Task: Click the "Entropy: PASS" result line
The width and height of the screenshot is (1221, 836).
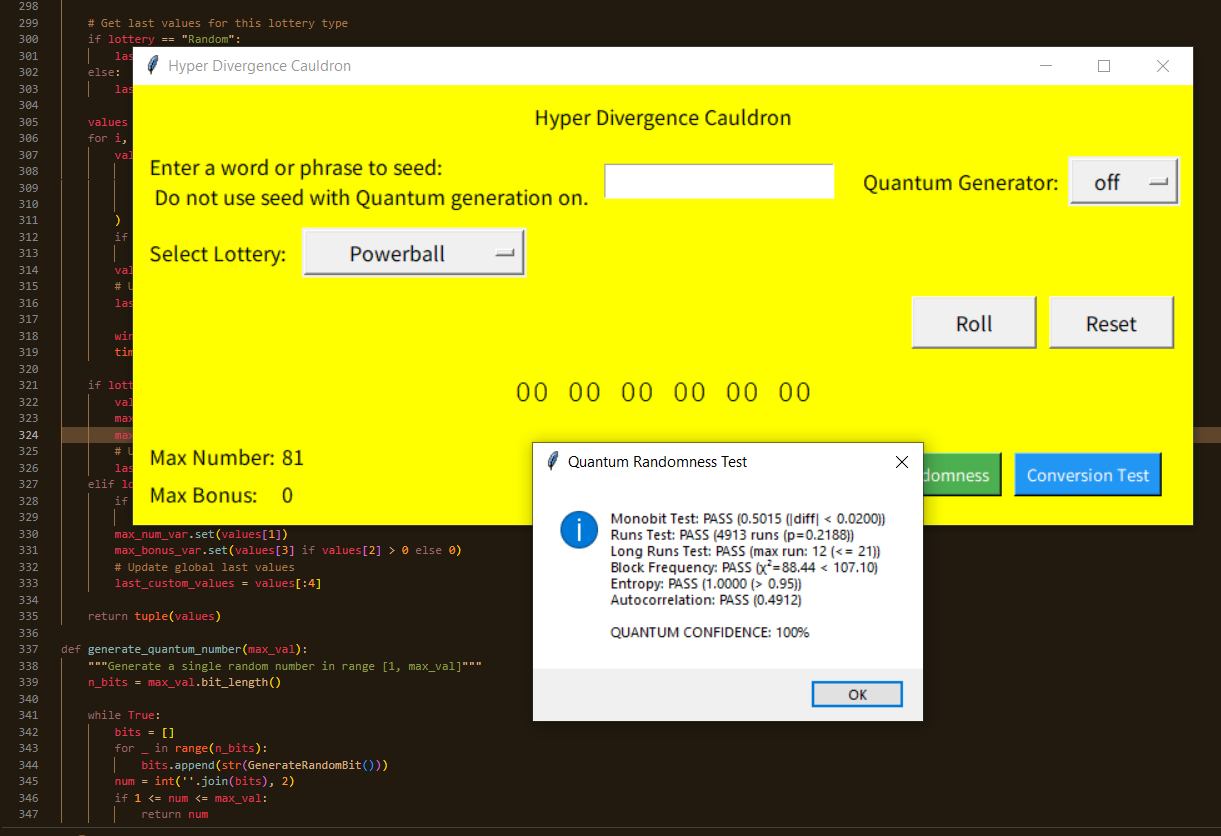Action: pyautogui.click(x=706, y=583)
